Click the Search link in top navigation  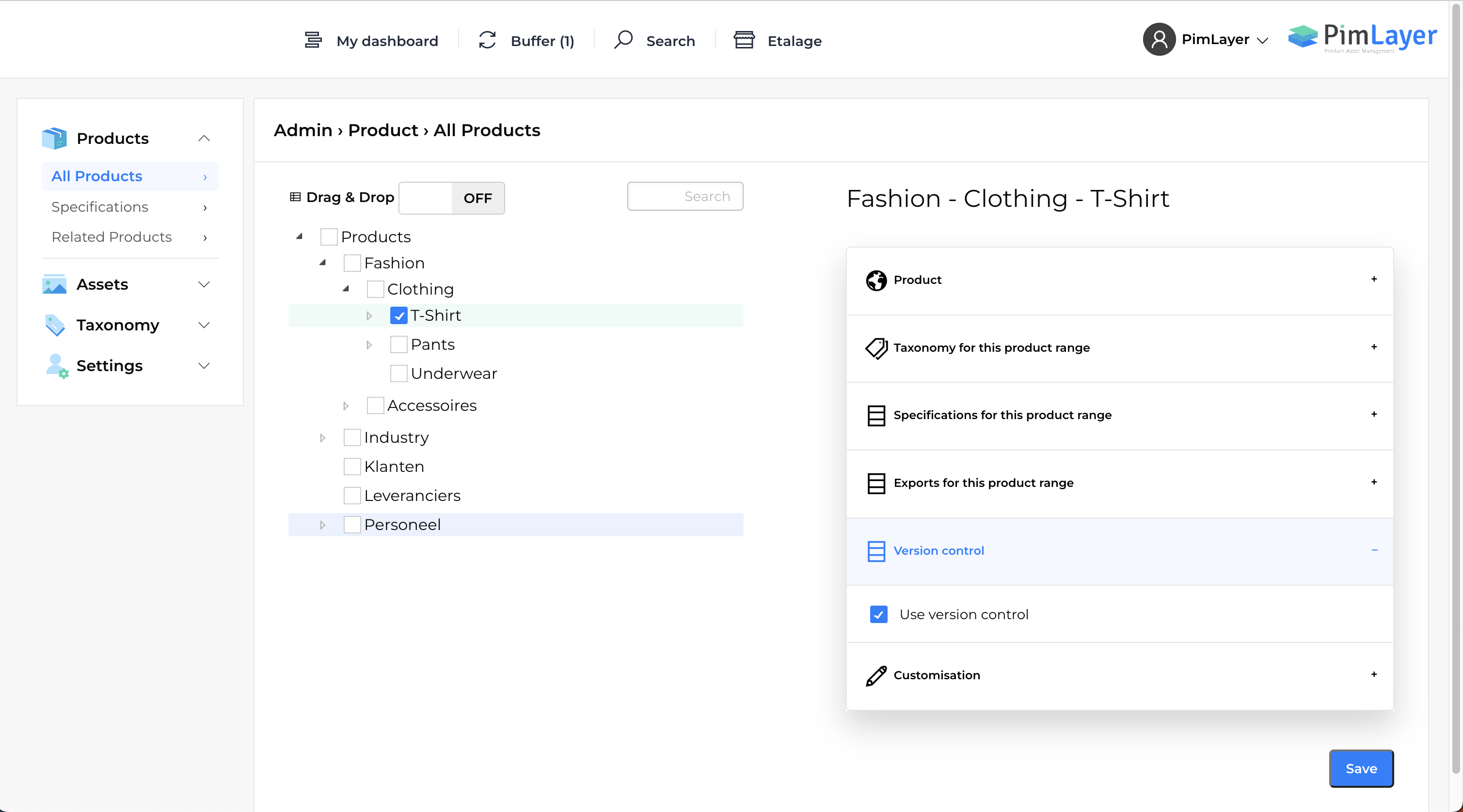[x=670, y=41]
